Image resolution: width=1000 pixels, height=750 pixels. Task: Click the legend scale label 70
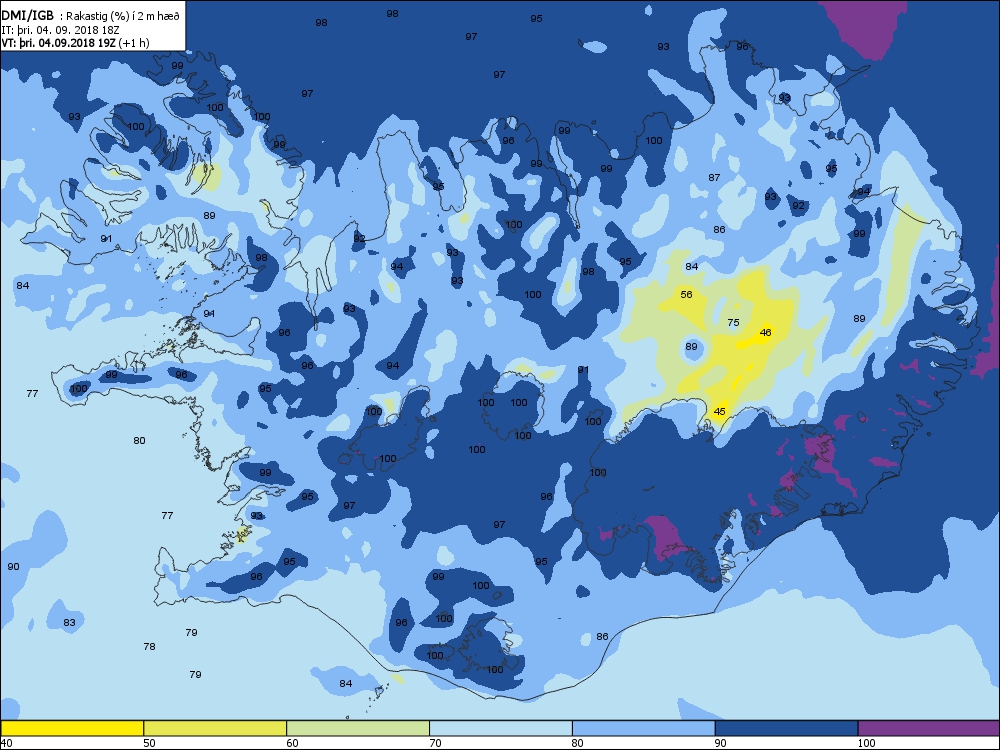tap(435, 743)
